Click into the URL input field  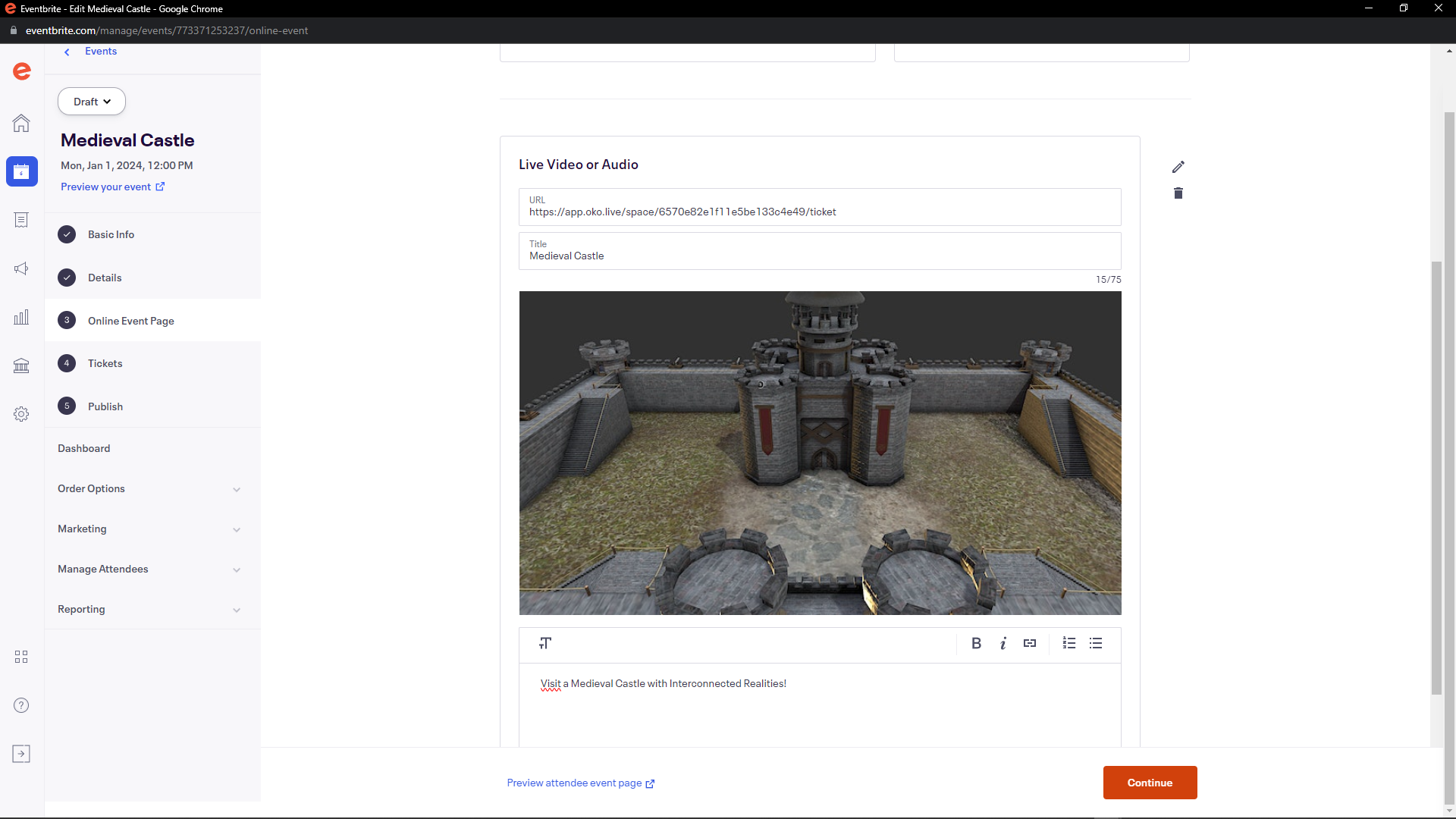coord(819,212)
